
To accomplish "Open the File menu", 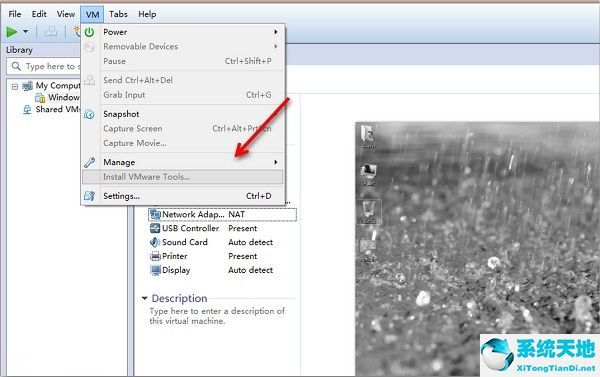I will [x=15, y=14].
